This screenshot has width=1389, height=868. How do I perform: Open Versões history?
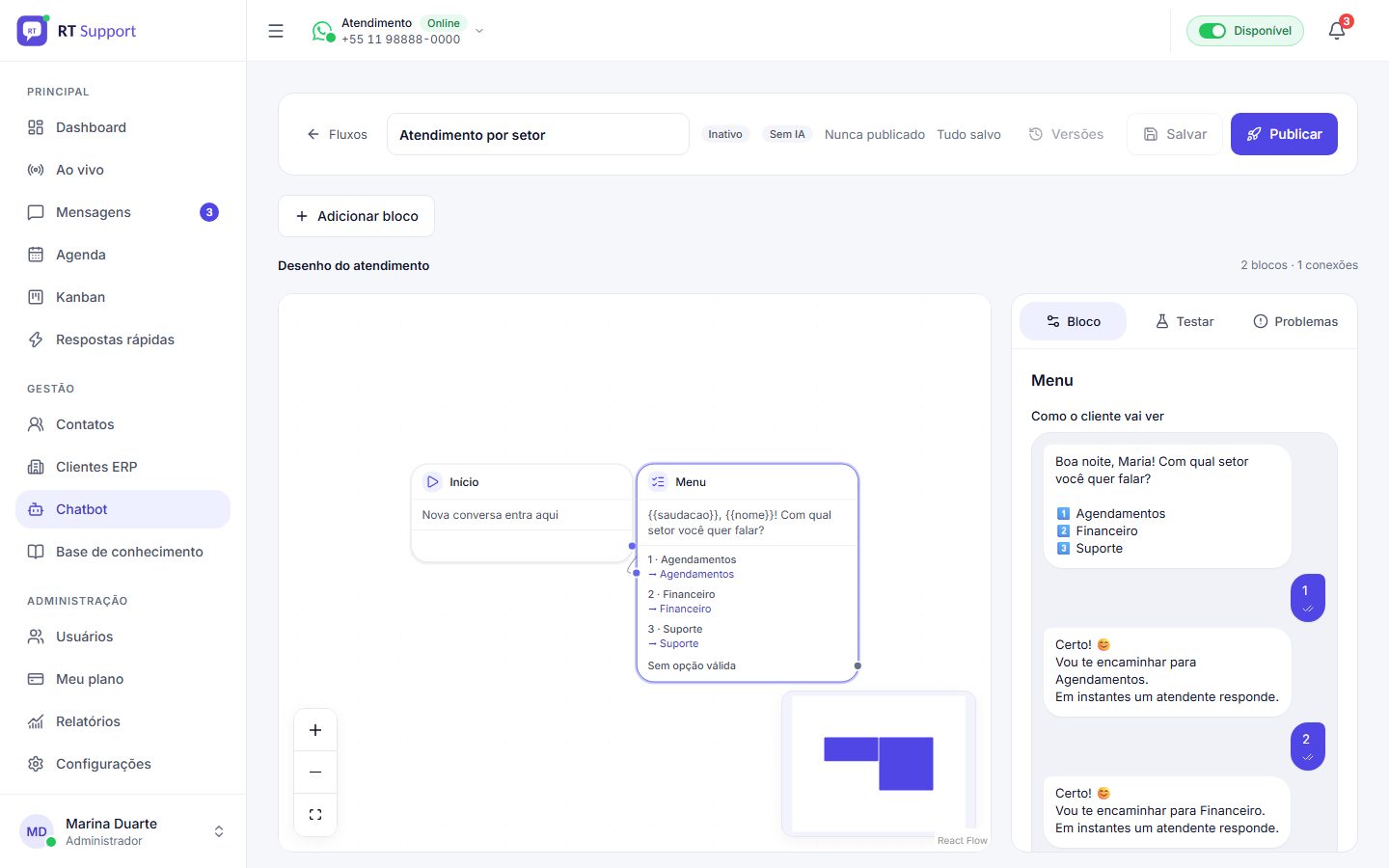coord(1066,134)
